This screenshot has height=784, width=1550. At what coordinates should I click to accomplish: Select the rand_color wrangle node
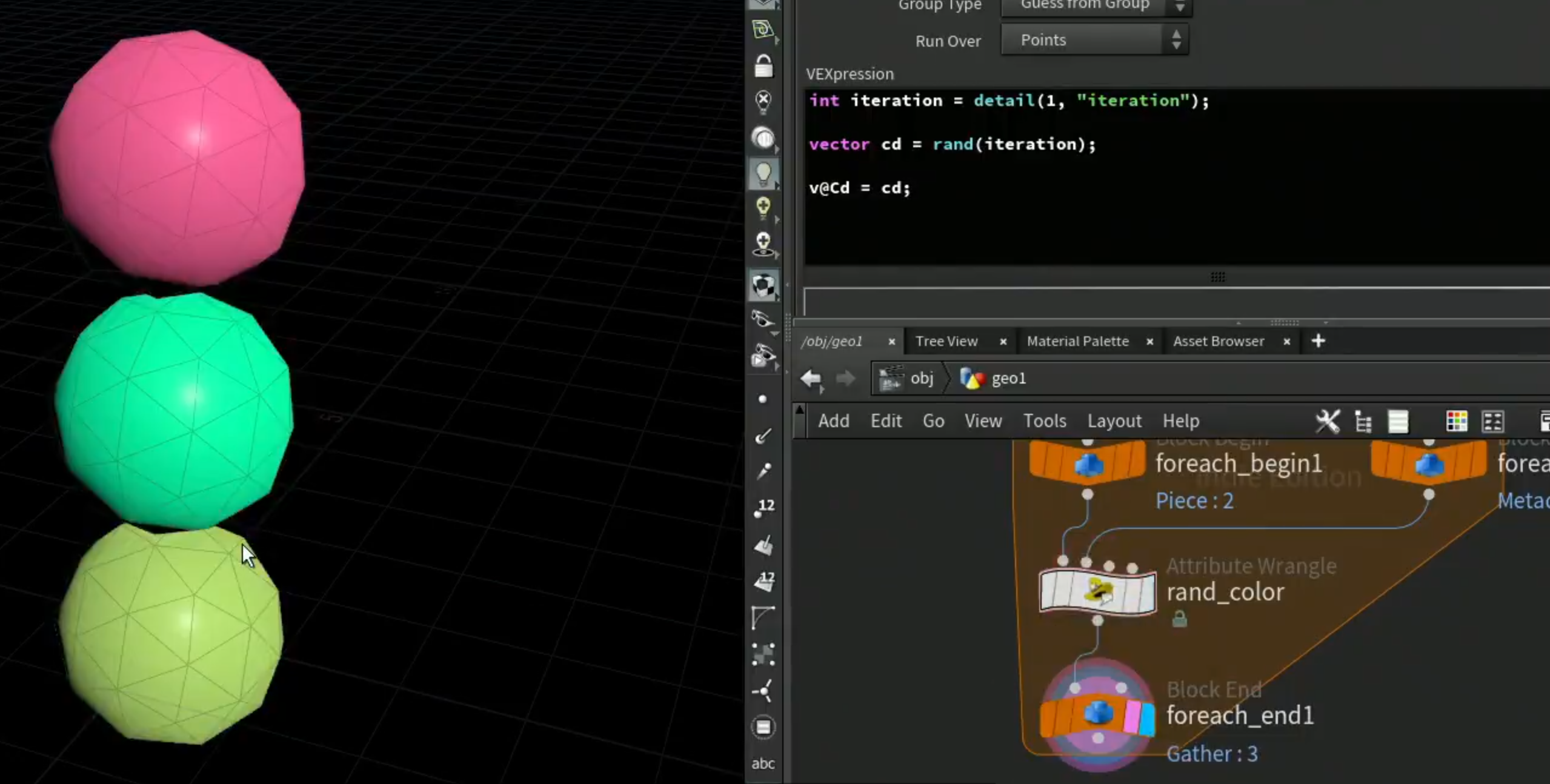1097,592
